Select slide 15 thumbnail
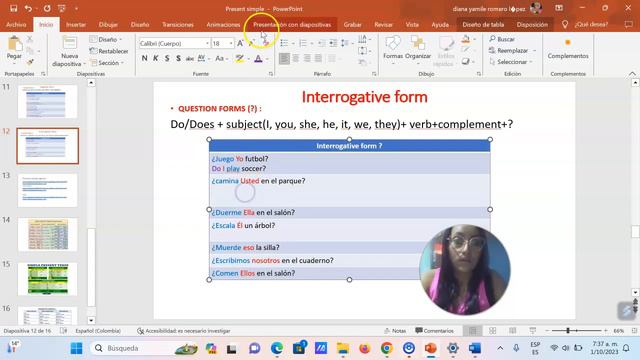This screenshot has height=360, width=640. click(48, 279)
